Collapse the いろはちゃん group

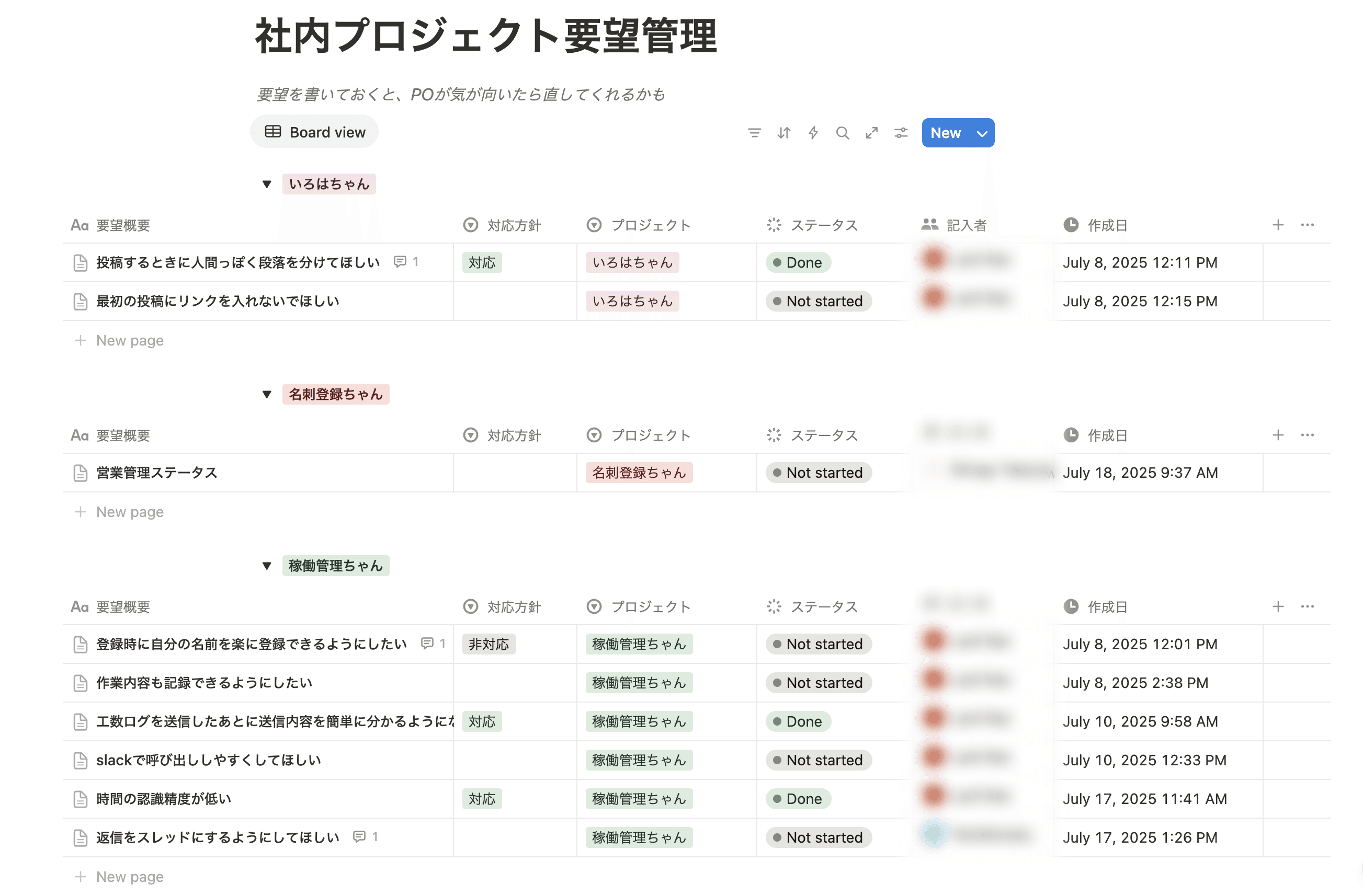[x=266, y=184]
